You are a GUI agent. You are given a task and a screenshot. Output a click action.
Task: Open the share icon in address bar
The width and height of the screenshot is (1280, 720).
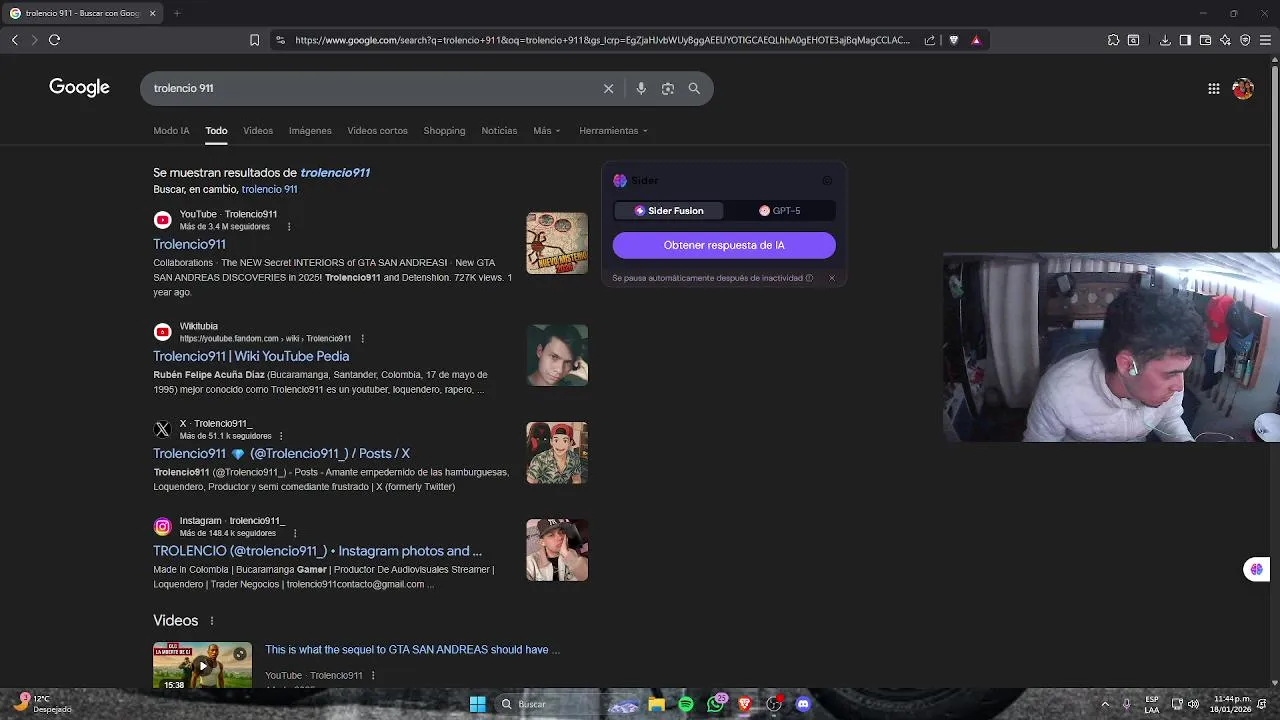930,40
